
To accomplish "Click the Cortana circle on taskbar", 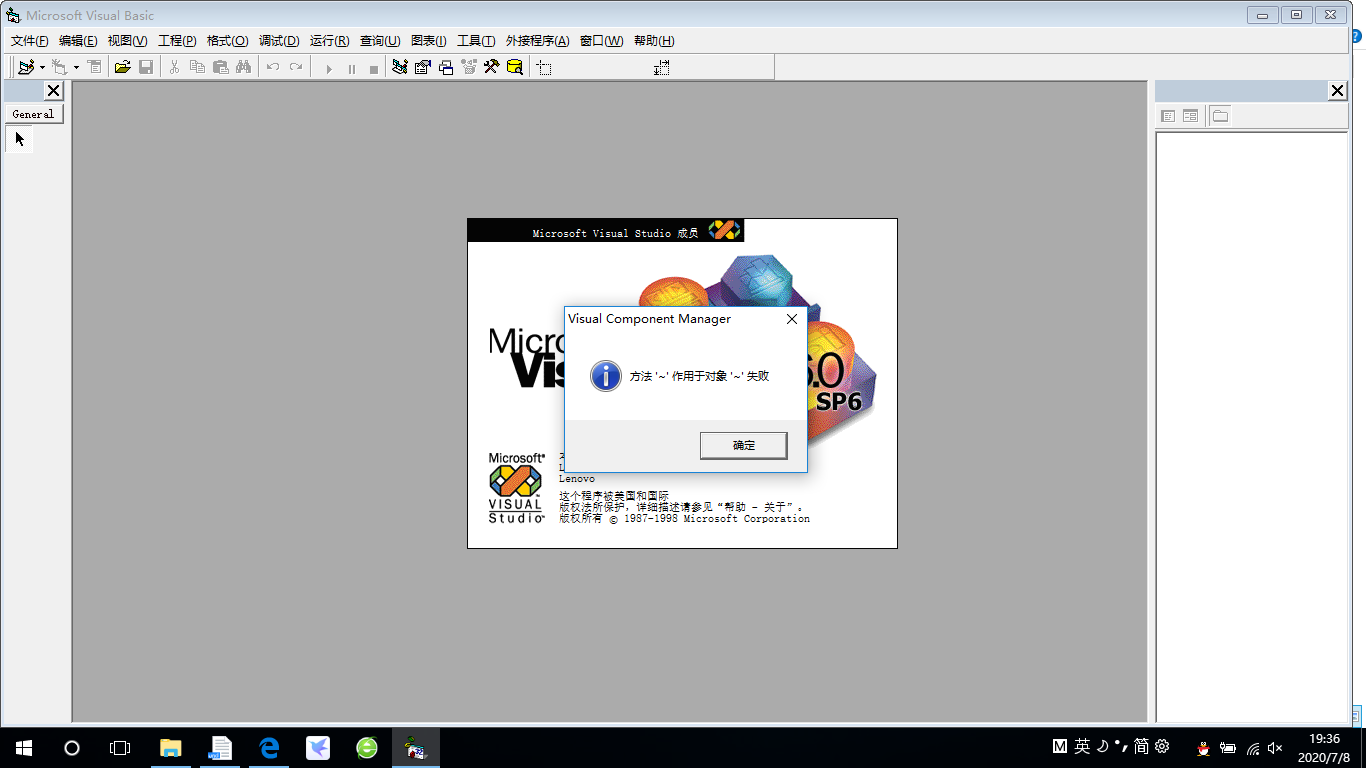I will (x=72, y=748).
